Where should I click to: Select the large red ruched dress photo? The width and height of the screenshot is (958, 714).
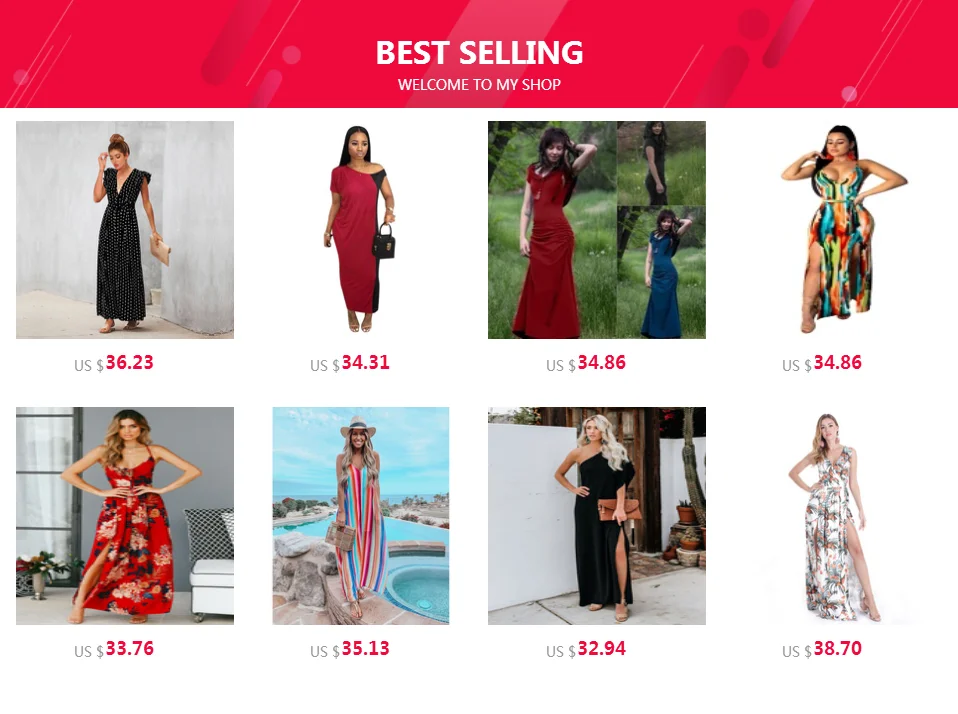click(552, 230)
